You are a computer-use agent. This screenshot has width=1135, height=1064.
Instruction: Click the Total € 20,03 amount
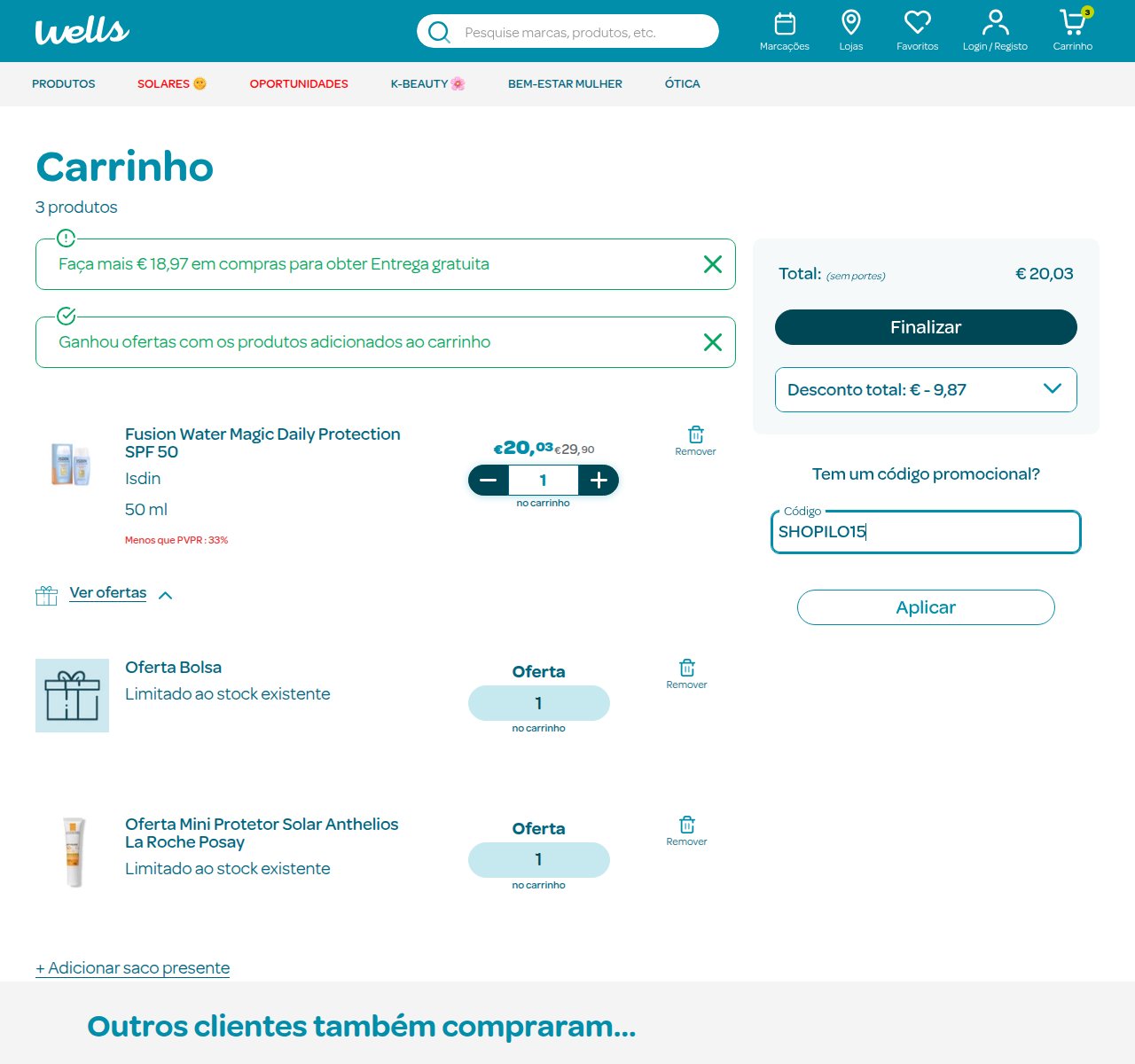pos(1044,274)
